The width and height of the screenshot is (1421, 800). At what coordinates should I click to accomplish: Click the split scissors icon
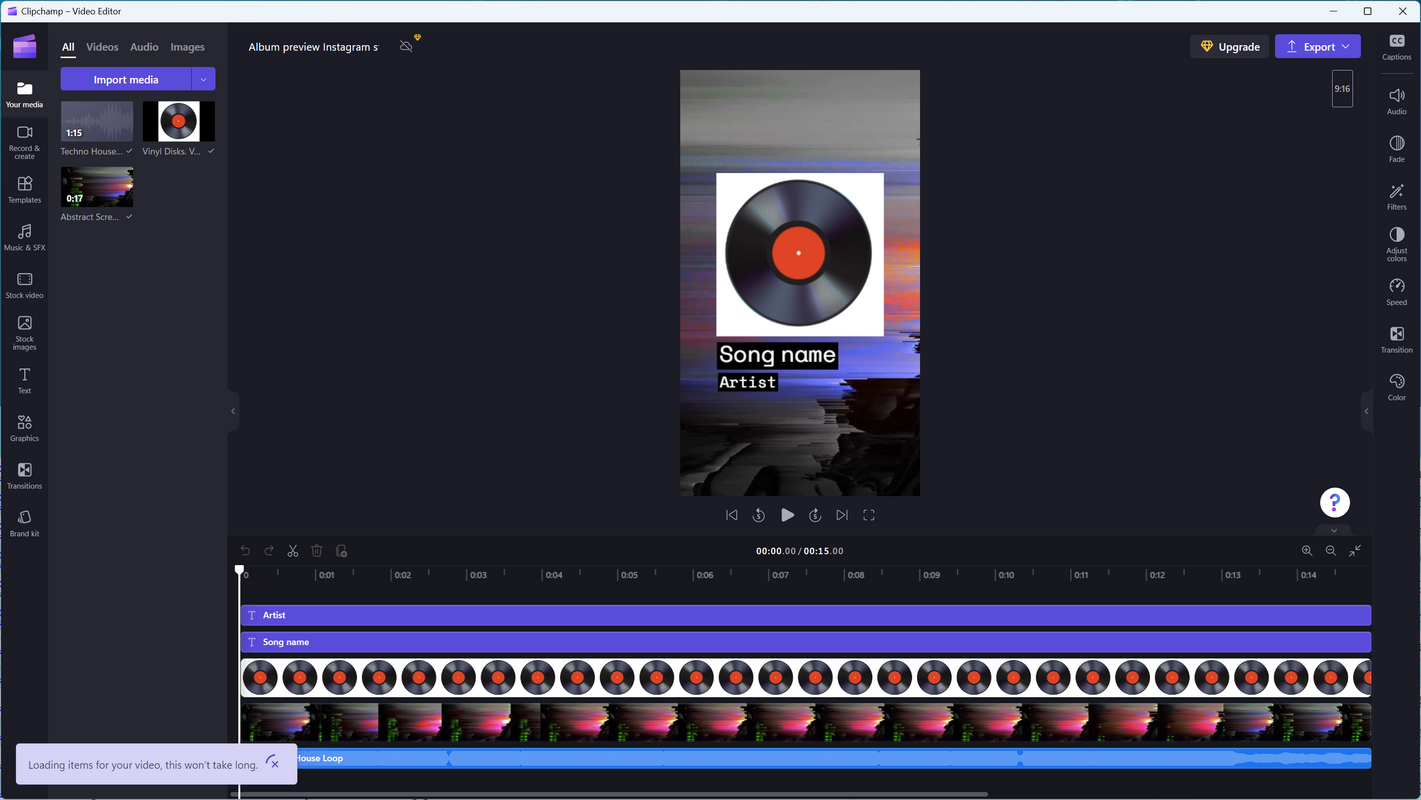293,551
